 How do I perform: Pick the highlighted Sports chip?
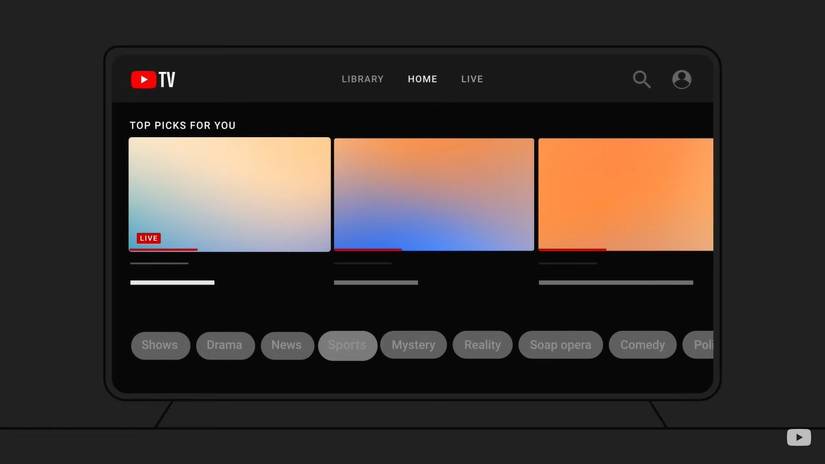pos(347,345)
